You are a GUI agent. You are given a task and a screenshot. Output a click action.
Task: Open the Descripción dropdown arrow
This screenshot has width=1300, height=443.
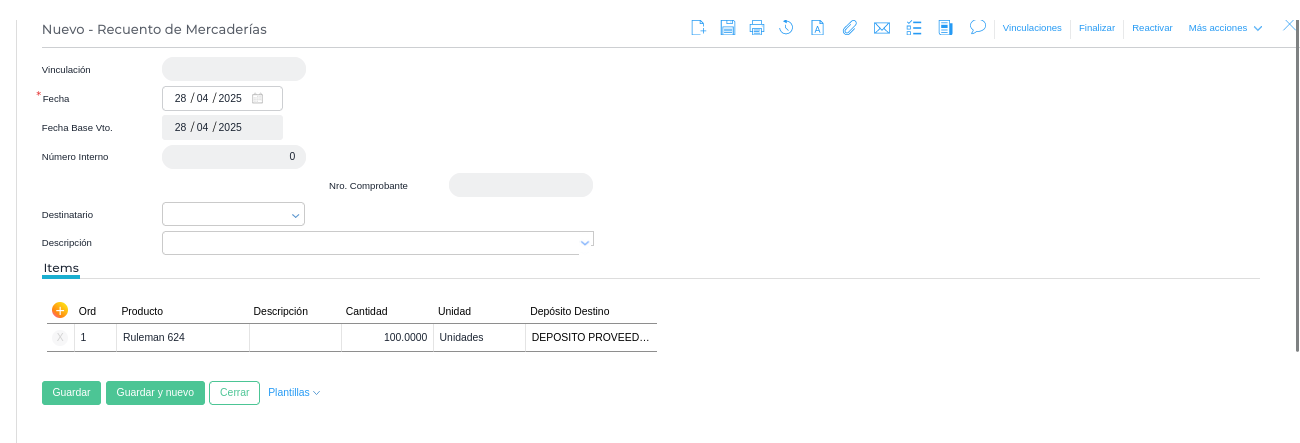click(x=585, y=242)
